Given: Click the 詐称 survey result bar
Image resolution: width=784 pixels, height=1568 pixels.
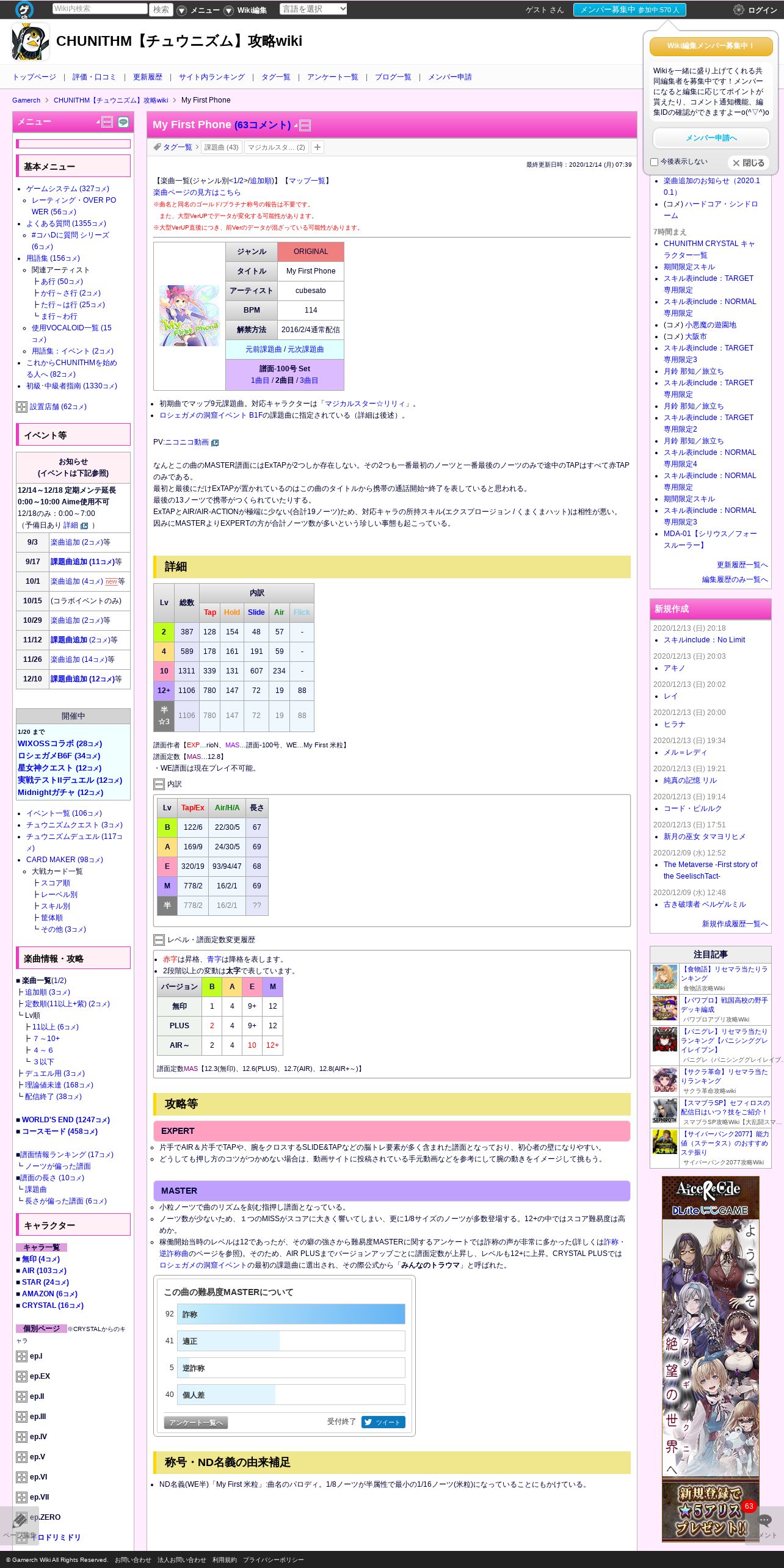Looking at the screenshot, I should [291, 1314].
